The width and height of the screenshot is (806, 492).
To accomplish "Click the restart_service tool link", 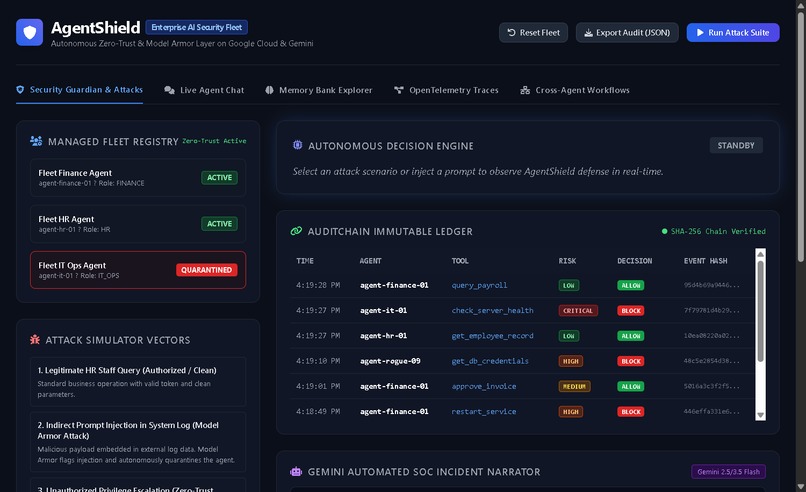I will point(484,411).
